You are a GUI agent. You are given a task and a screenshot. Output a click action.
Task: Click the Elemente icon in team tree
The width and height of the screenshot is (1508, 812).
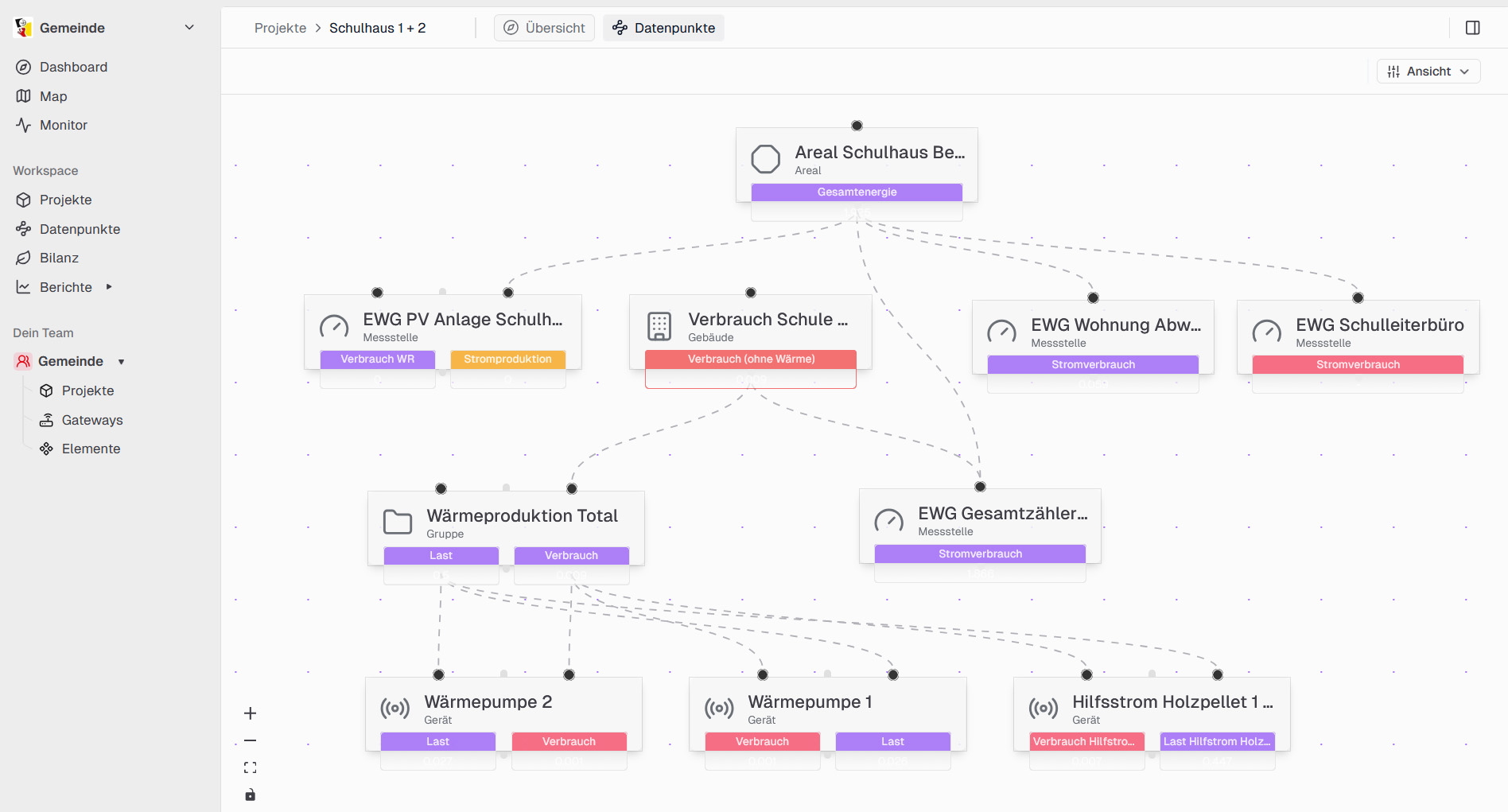[47, 449]
